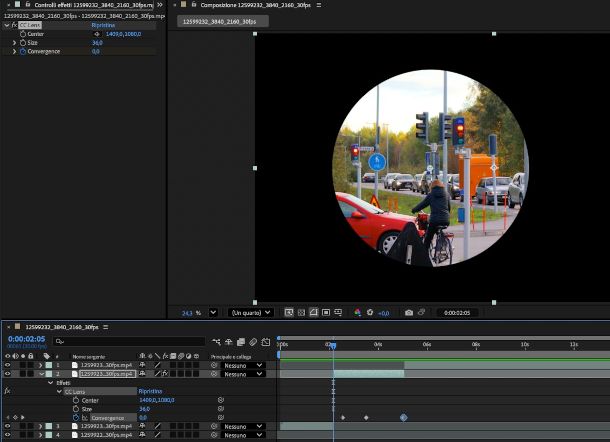610x442 pixels.
Task: Toggle mask and shape path visibility
Action: [314, 312]
